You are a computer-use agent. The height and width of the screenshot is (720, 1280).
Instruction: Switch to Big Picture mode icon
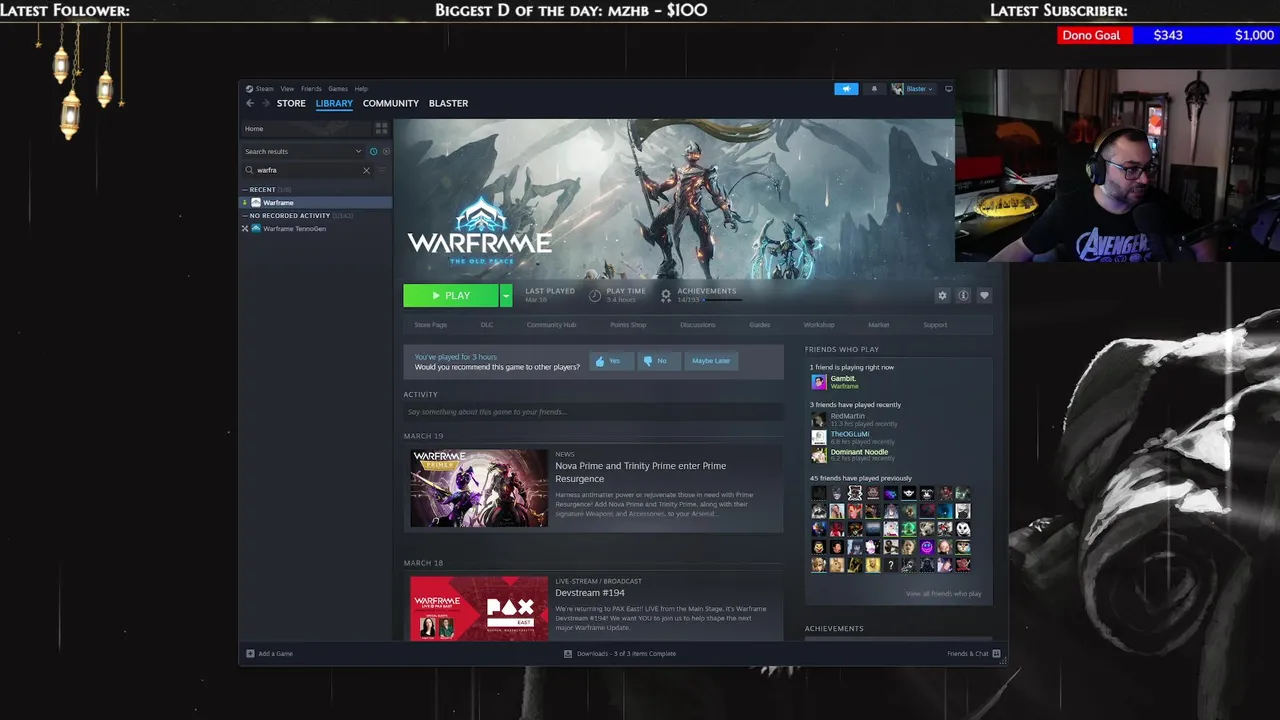[948, 89]
